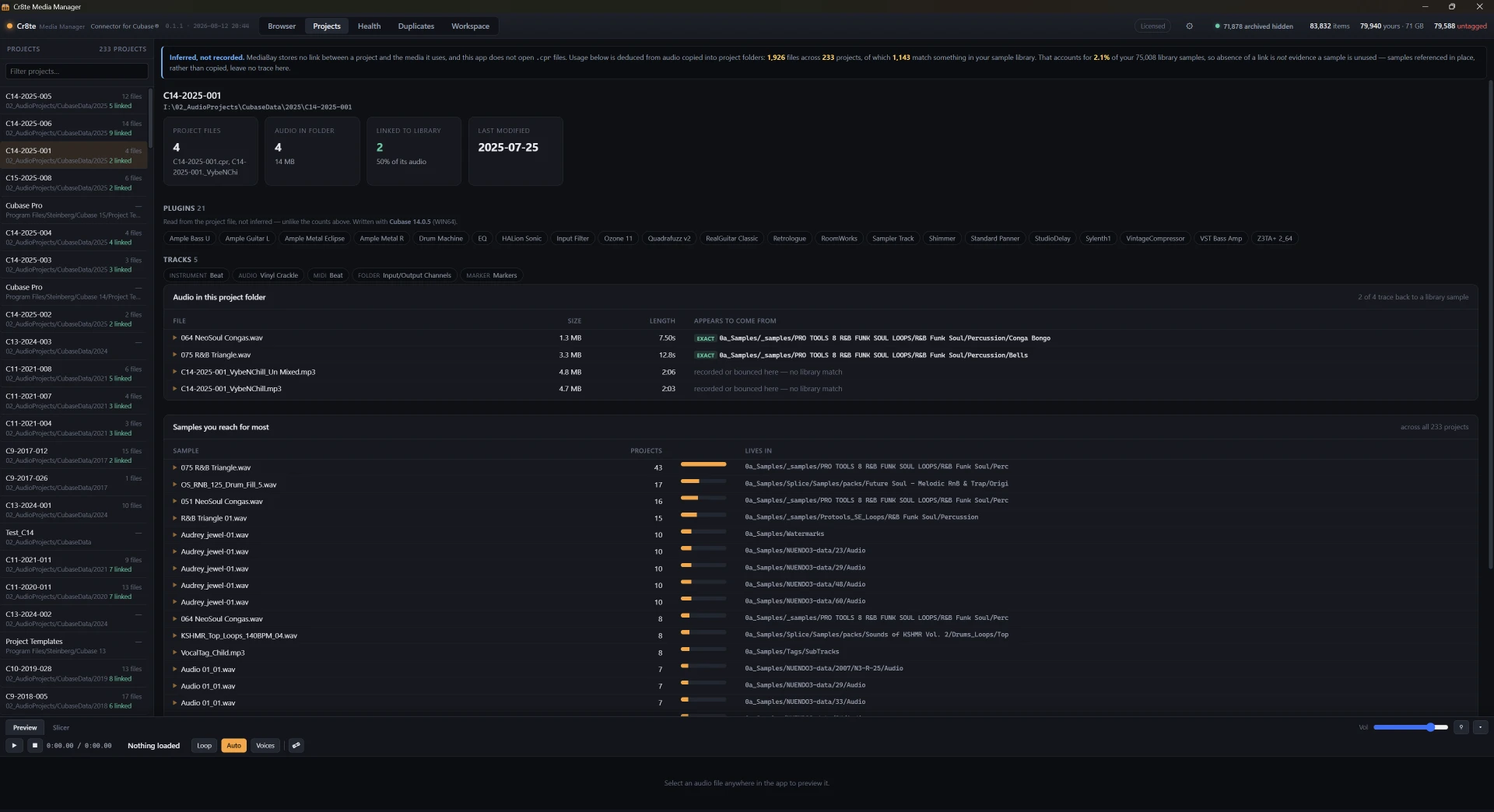Select project C14-2025-006
1494x812 pixels.
coord(74,128)
